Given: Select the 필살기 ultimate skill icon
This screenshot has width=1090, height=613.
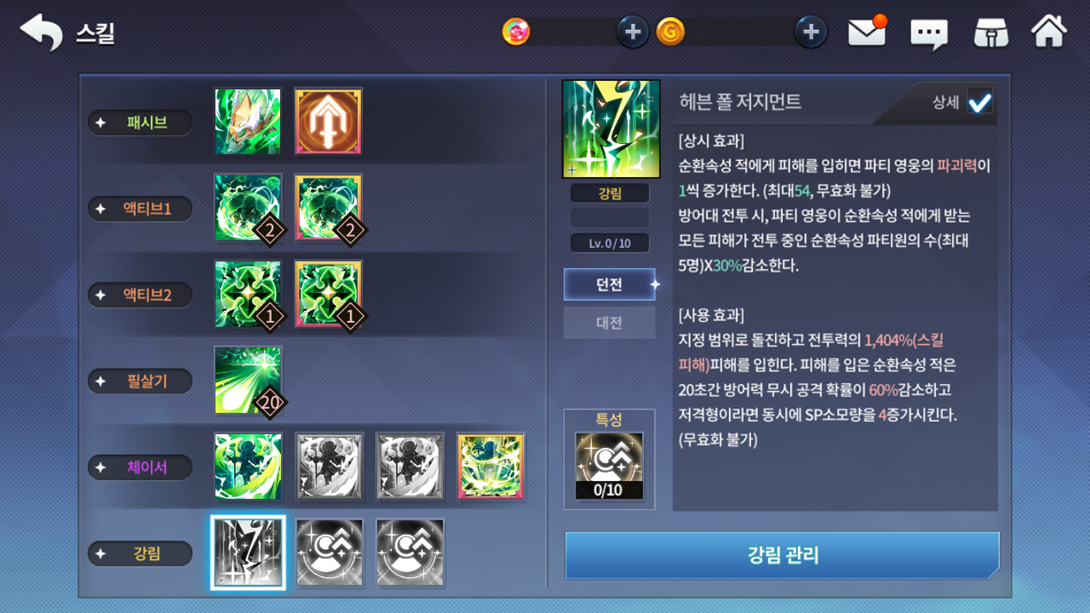Looking at the screenshot, I should 248,380.
